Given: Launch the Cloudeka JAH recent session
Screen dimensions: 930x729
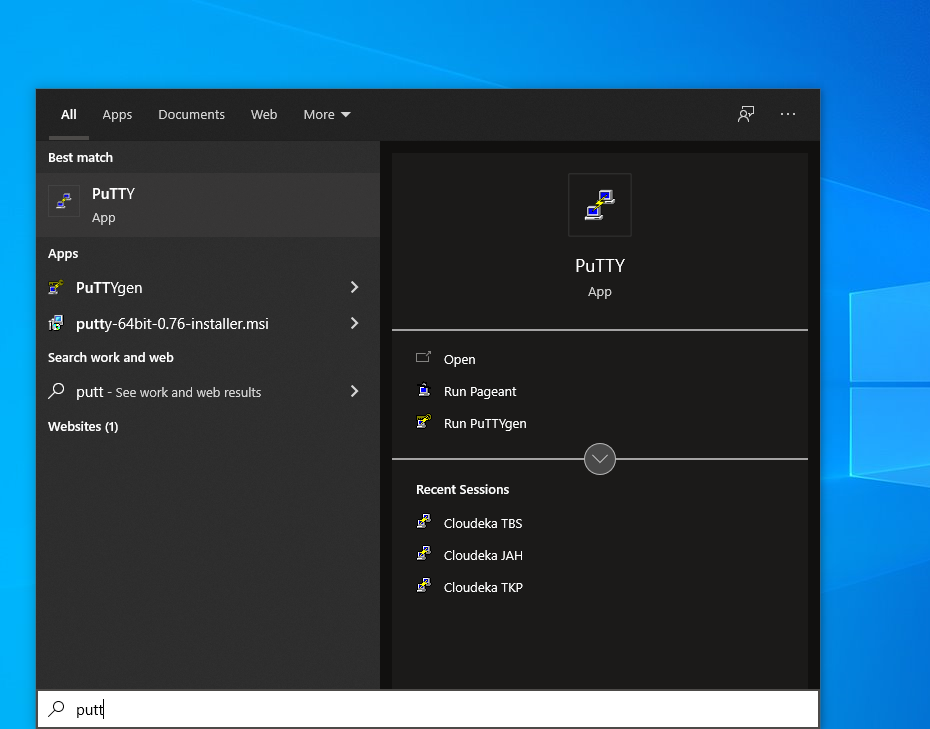Looking at the screenshot, I should pos(483,555).
